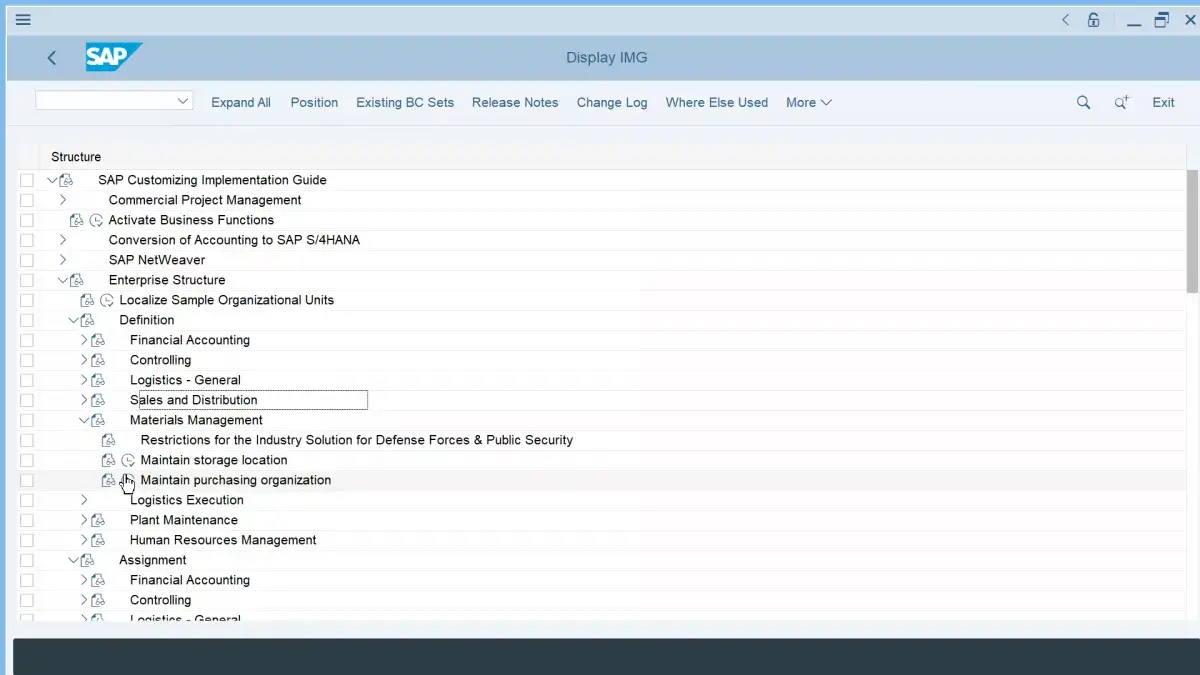Check the Enterprise Structure row checkbox

(27, 280)
